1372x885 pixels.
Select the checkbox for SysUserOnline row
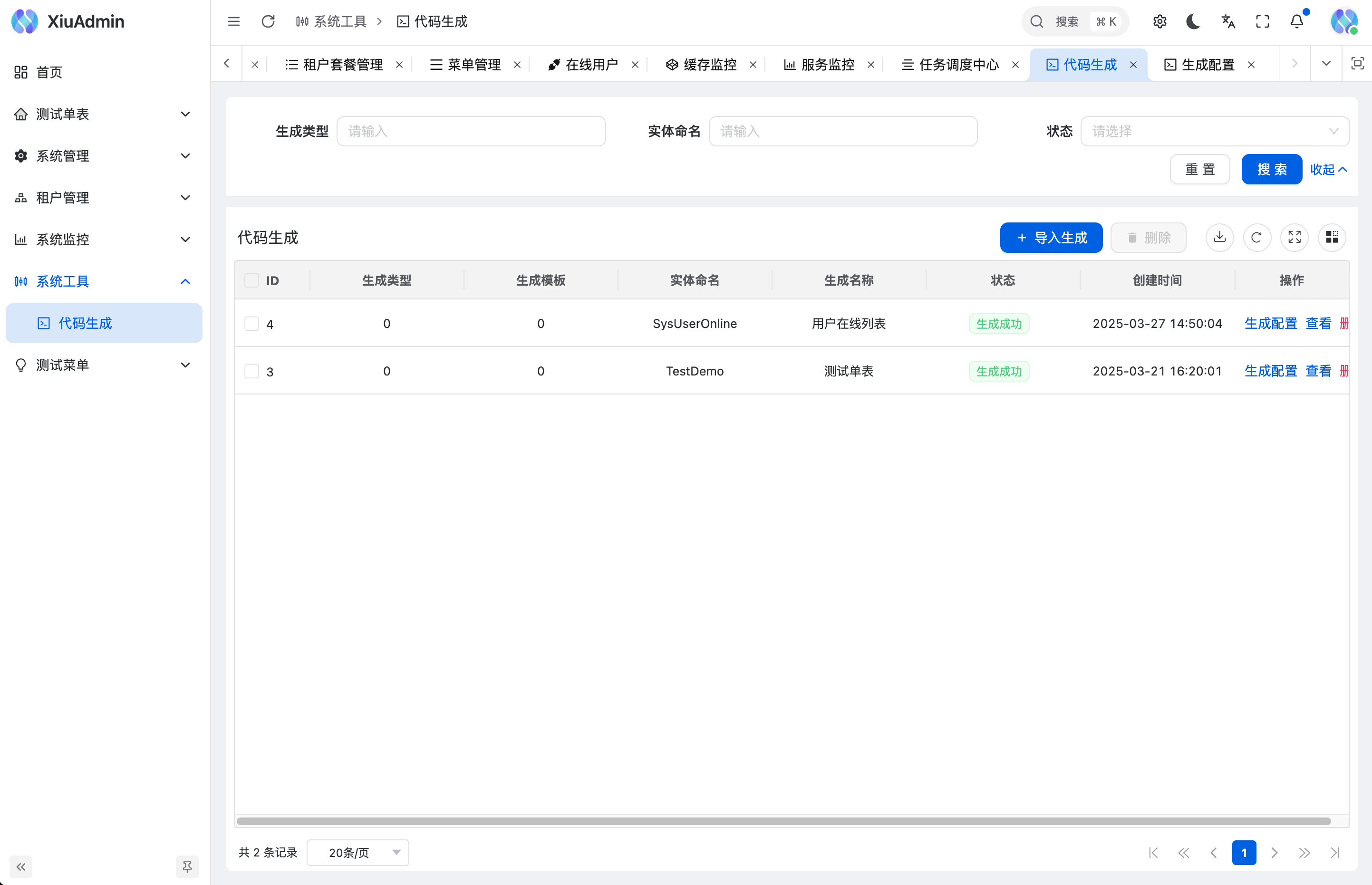(252, 324)
